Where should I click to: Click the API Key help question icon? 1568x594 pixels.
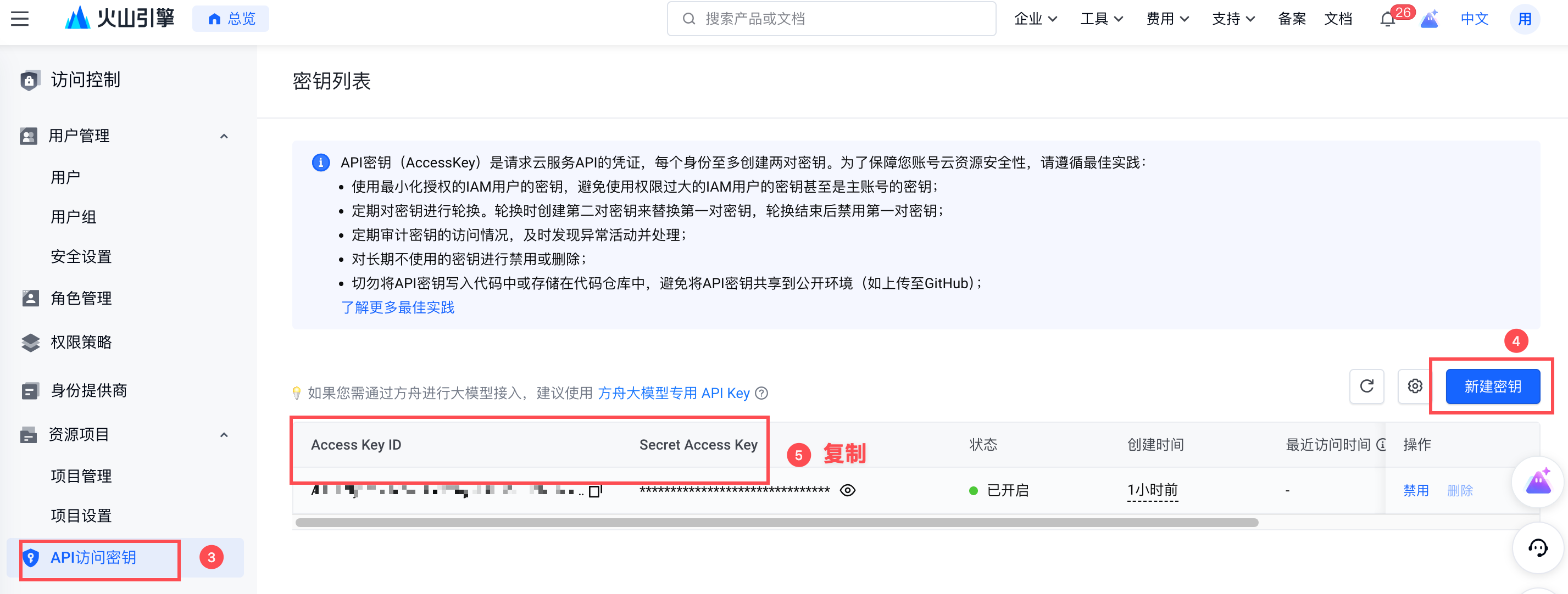coord(761,394)
